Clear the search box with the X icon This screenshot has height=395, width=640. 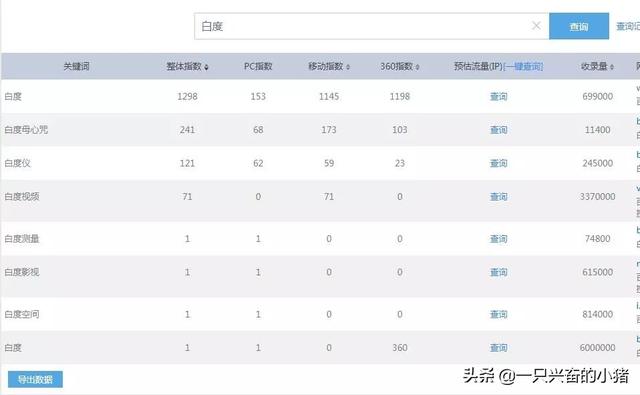click(x=536, y=26)
